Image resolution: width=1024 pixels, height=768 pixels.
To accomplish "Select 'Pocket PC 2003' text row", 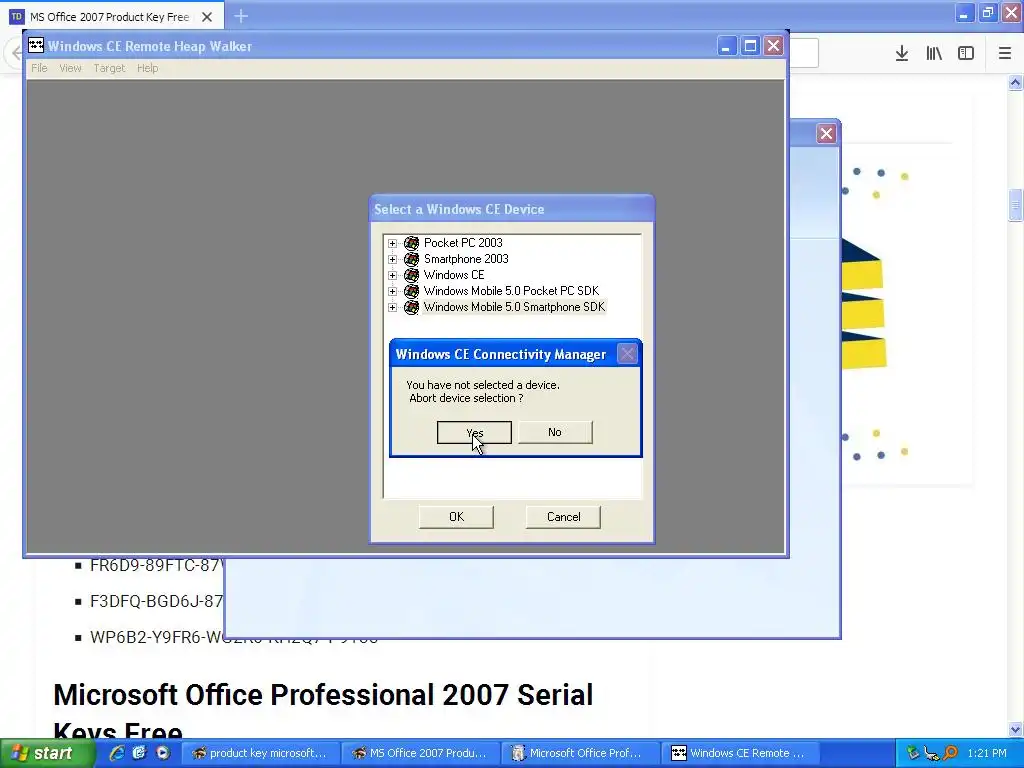I will 463,243.
